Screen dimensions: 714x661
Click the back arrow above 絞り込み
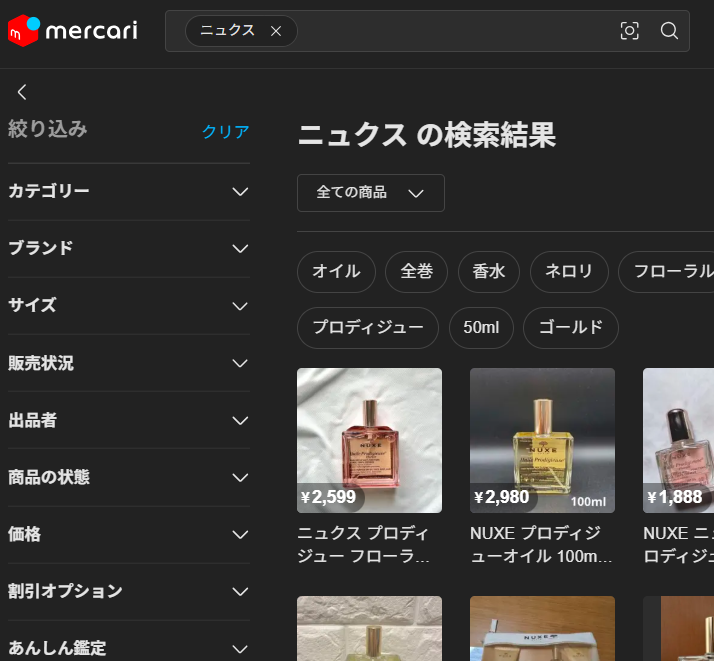pyautogui.click(x=22, y=92)
